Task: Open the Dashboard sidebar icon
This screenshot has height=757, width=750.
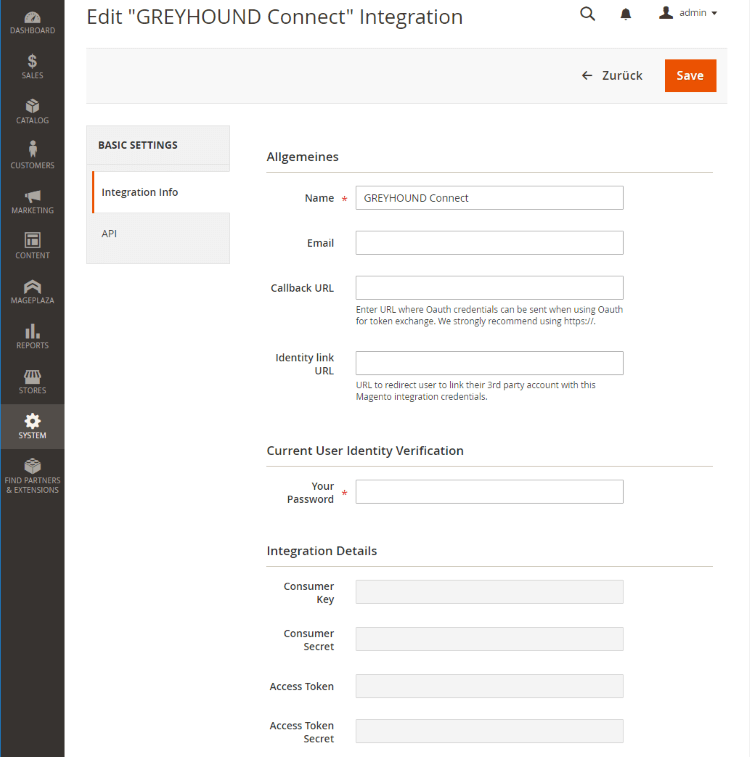Action: [32, 17]
